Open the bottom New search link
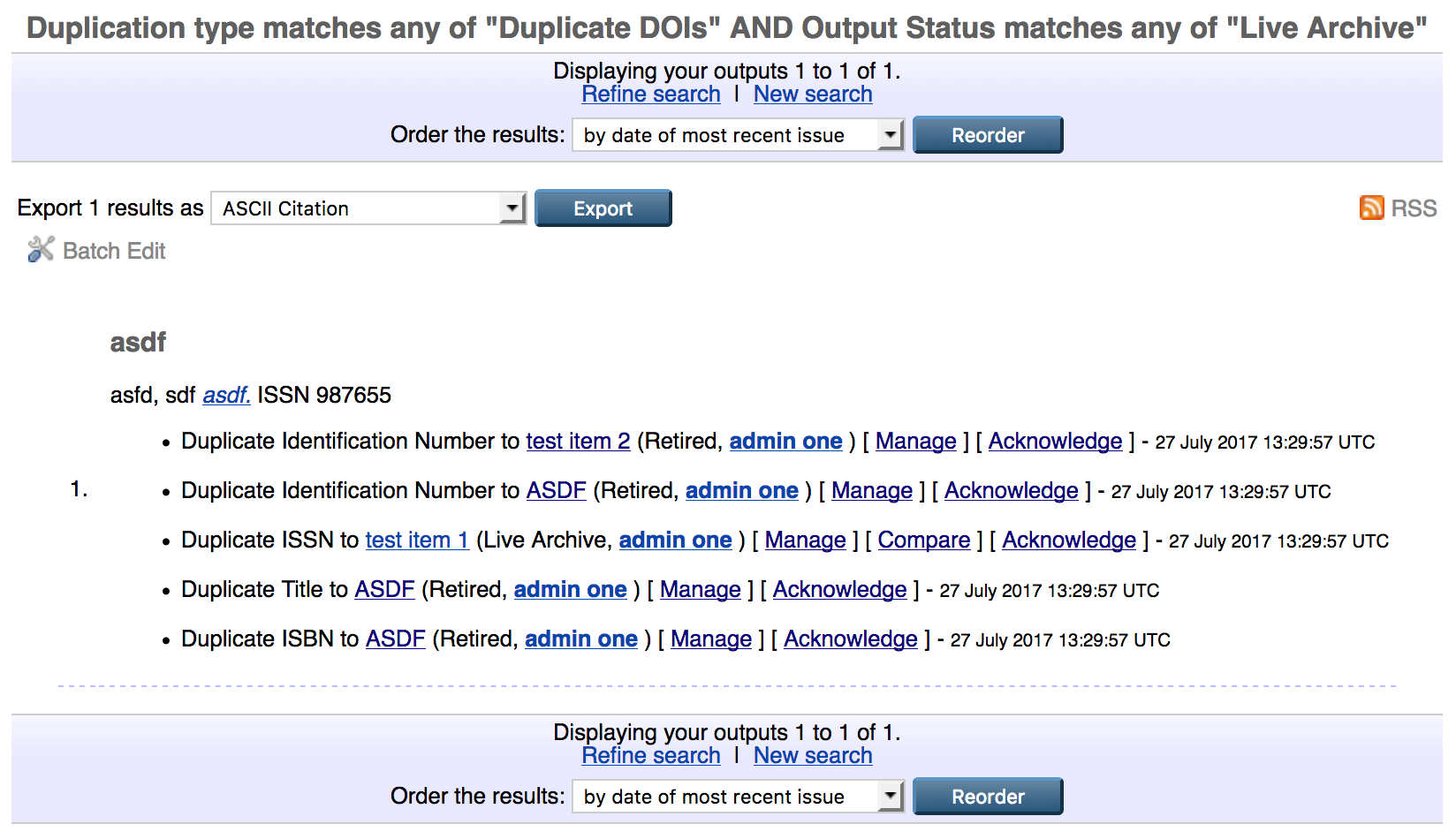 [x=812, y=756]
